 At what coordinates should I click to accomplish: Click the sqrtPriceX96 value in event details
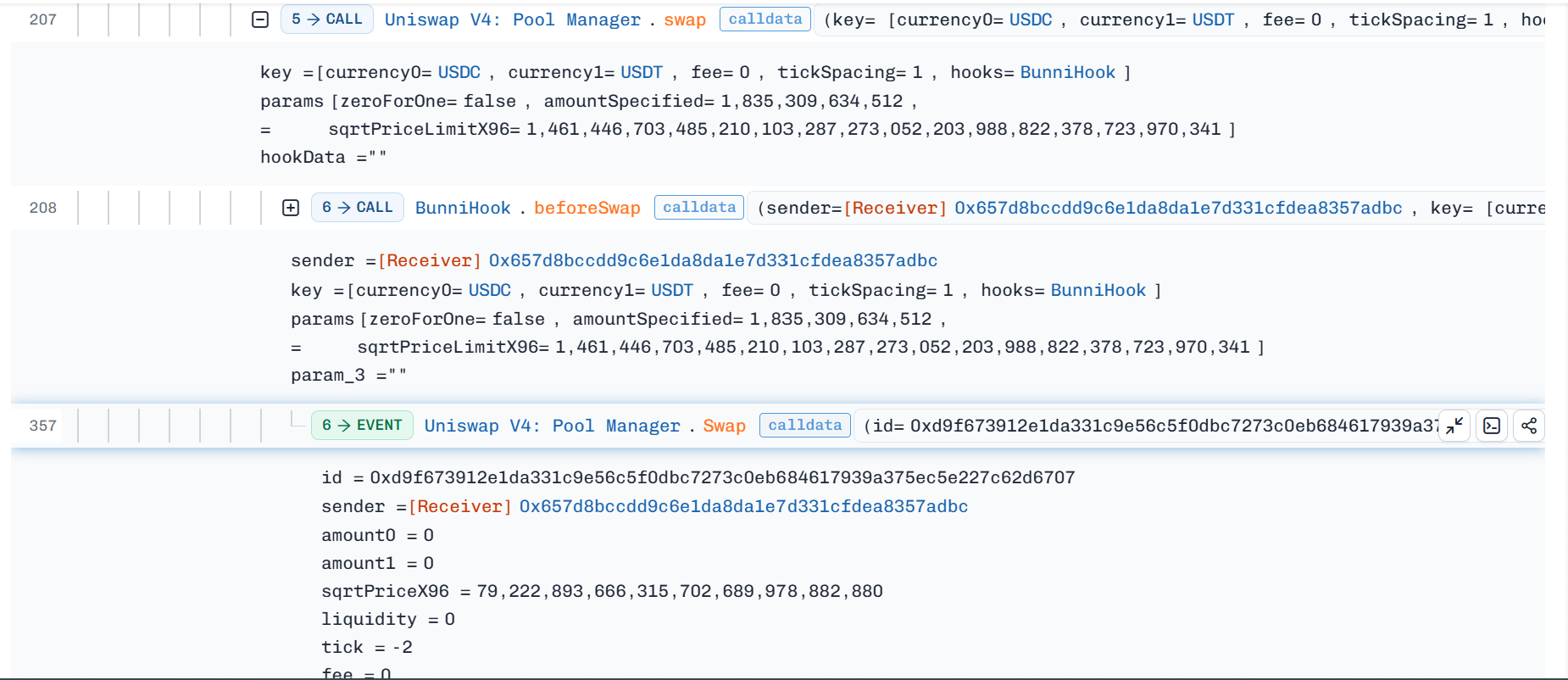[680, 591]
